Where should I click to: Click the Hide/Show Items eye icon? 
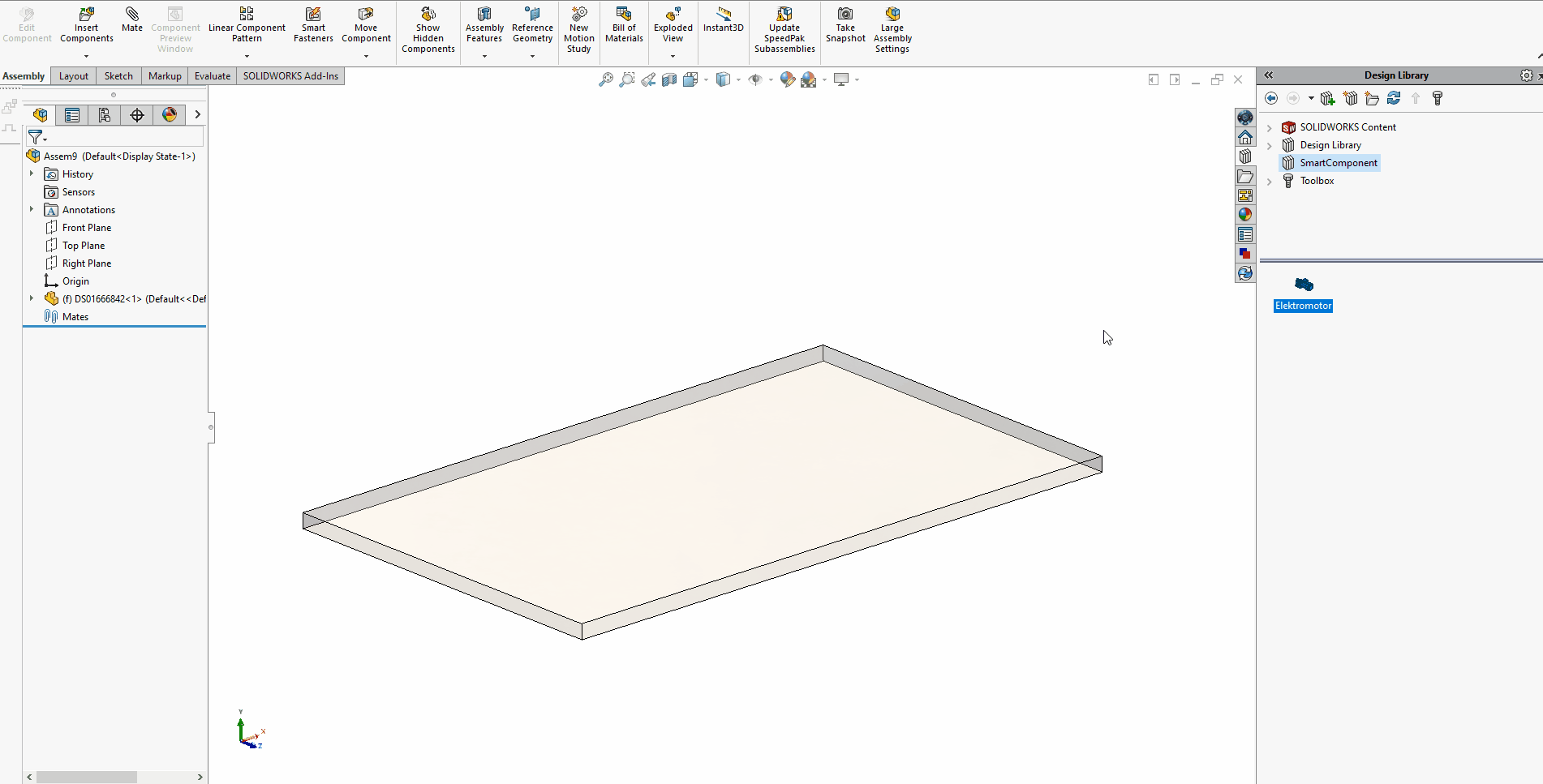[x=755, y=79]
